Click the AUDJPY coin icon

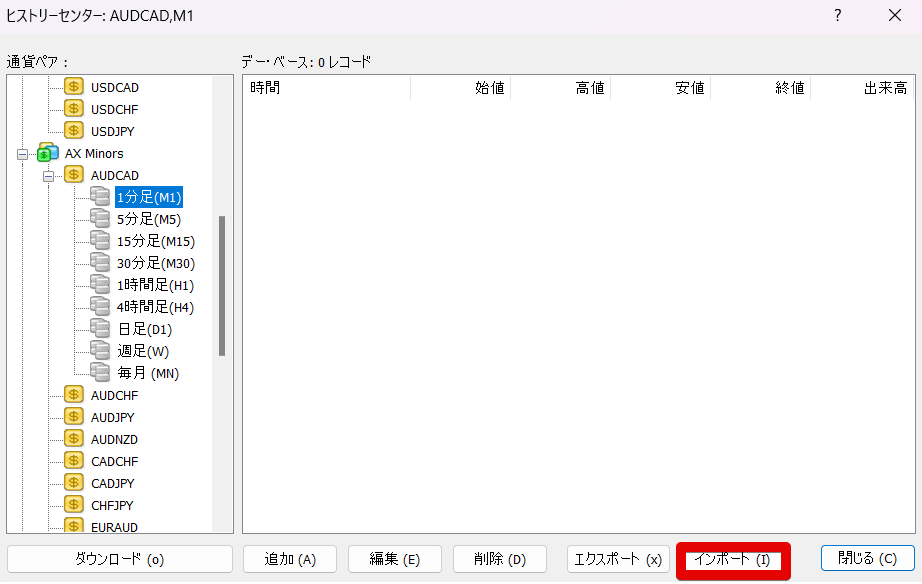tap(74, 417)
